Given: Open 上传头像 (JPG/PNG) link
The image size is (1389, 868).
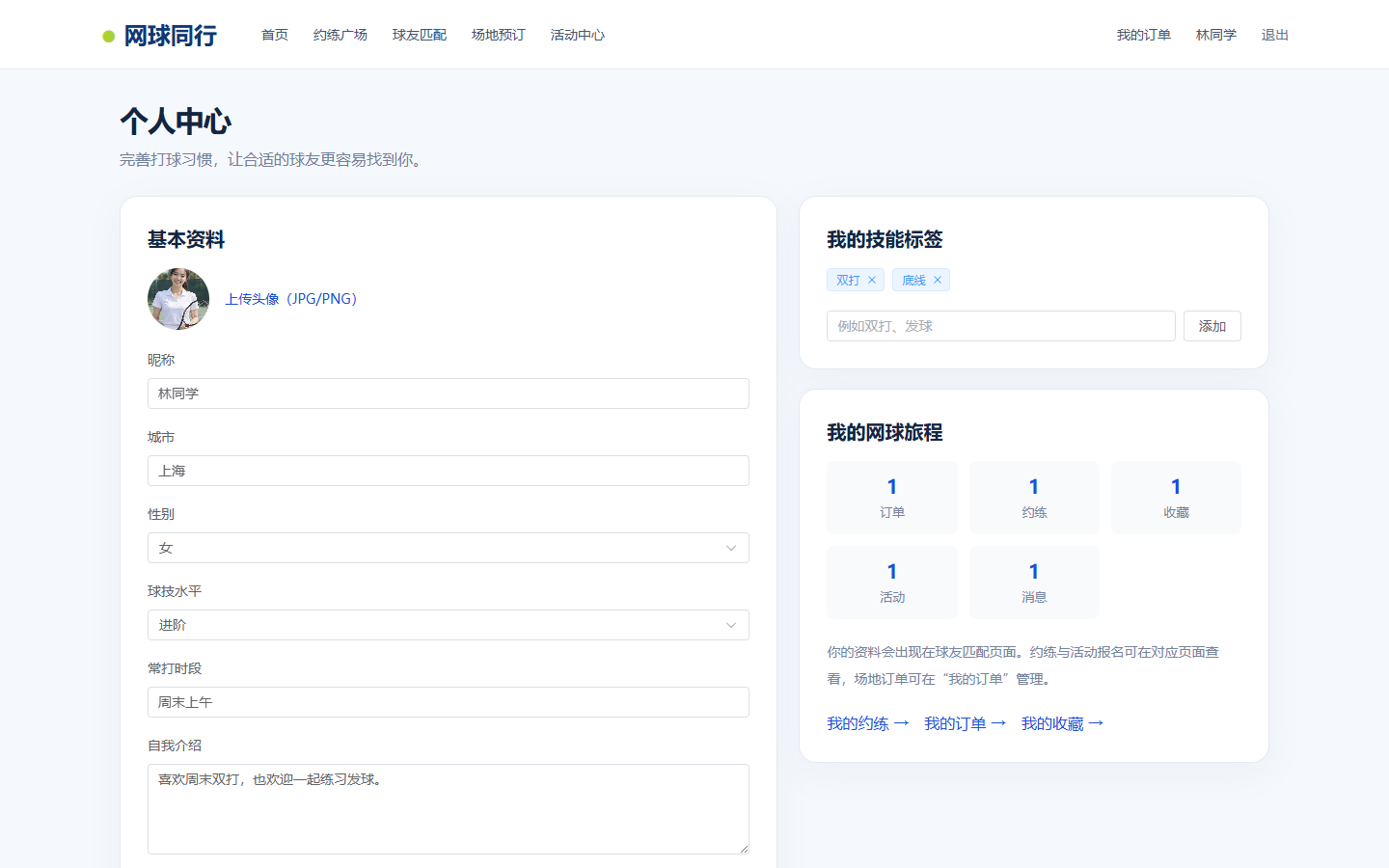Looking at the screenshot, I should tap(291, 299).
